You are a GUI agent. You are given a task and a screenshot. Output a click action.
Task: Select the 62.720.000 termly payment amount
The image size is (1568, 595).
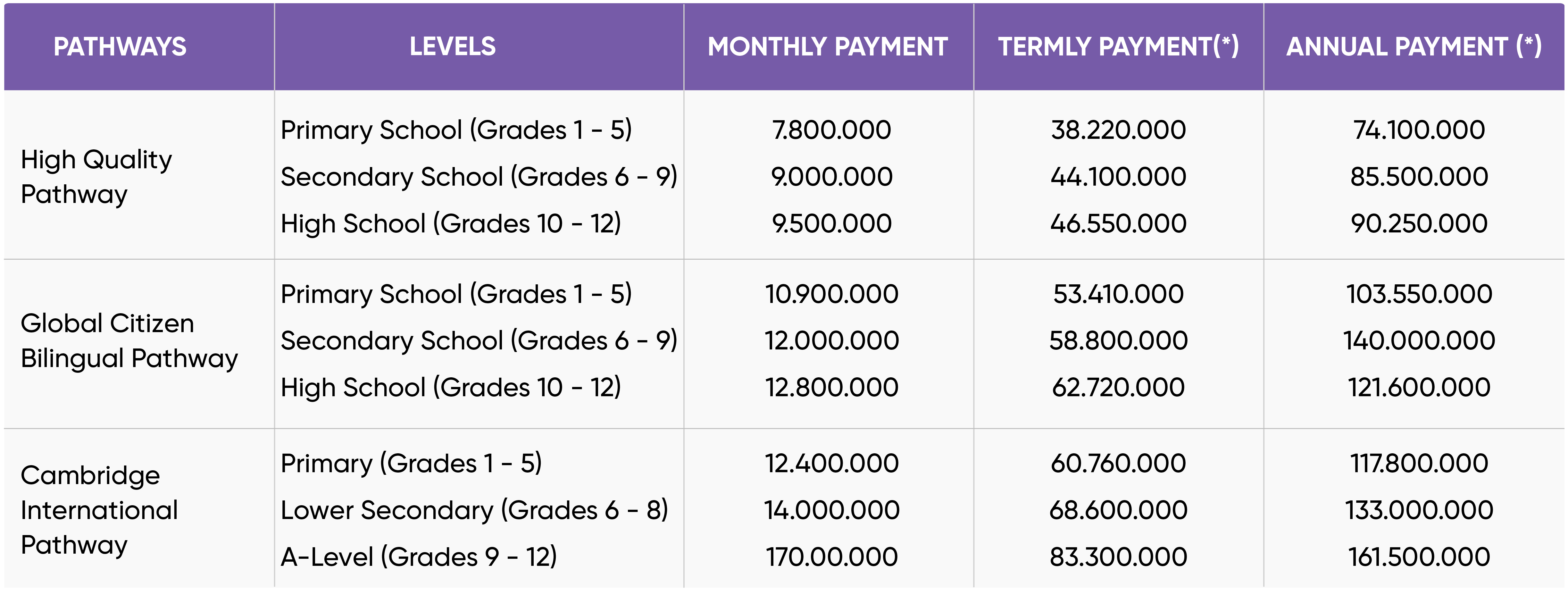tap(1118, 387)
